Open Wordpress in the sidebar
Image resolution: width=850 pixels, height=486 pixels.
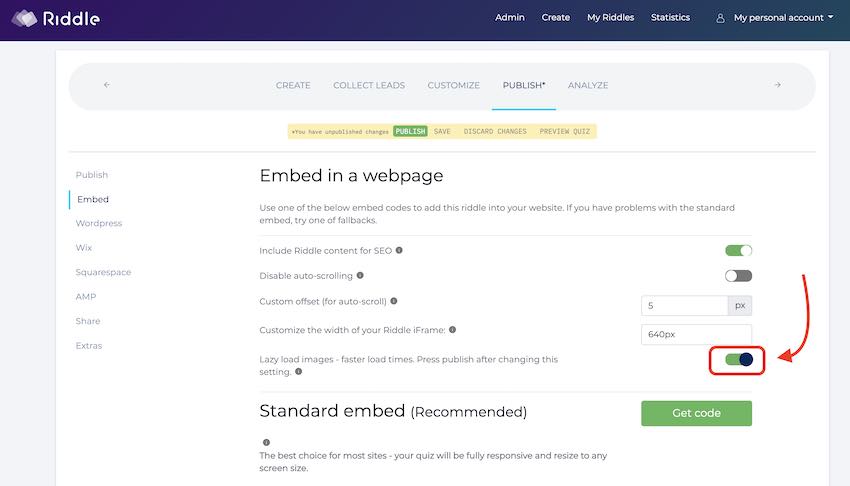pyautogui.click(x=99, y=224)
